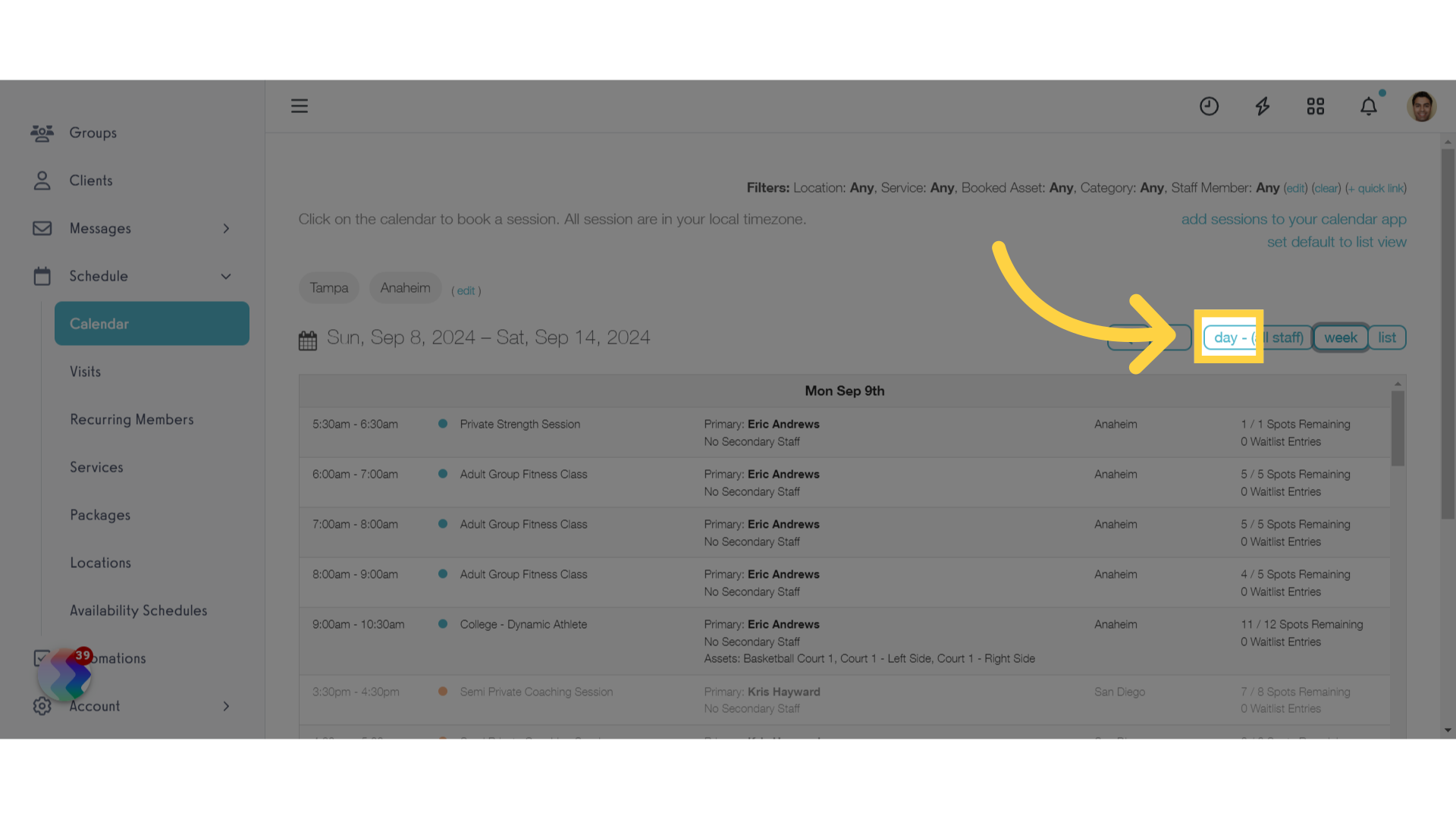Switch to list view
The height and width of the screenshot is (819, 1456).
pos(1387,337)
